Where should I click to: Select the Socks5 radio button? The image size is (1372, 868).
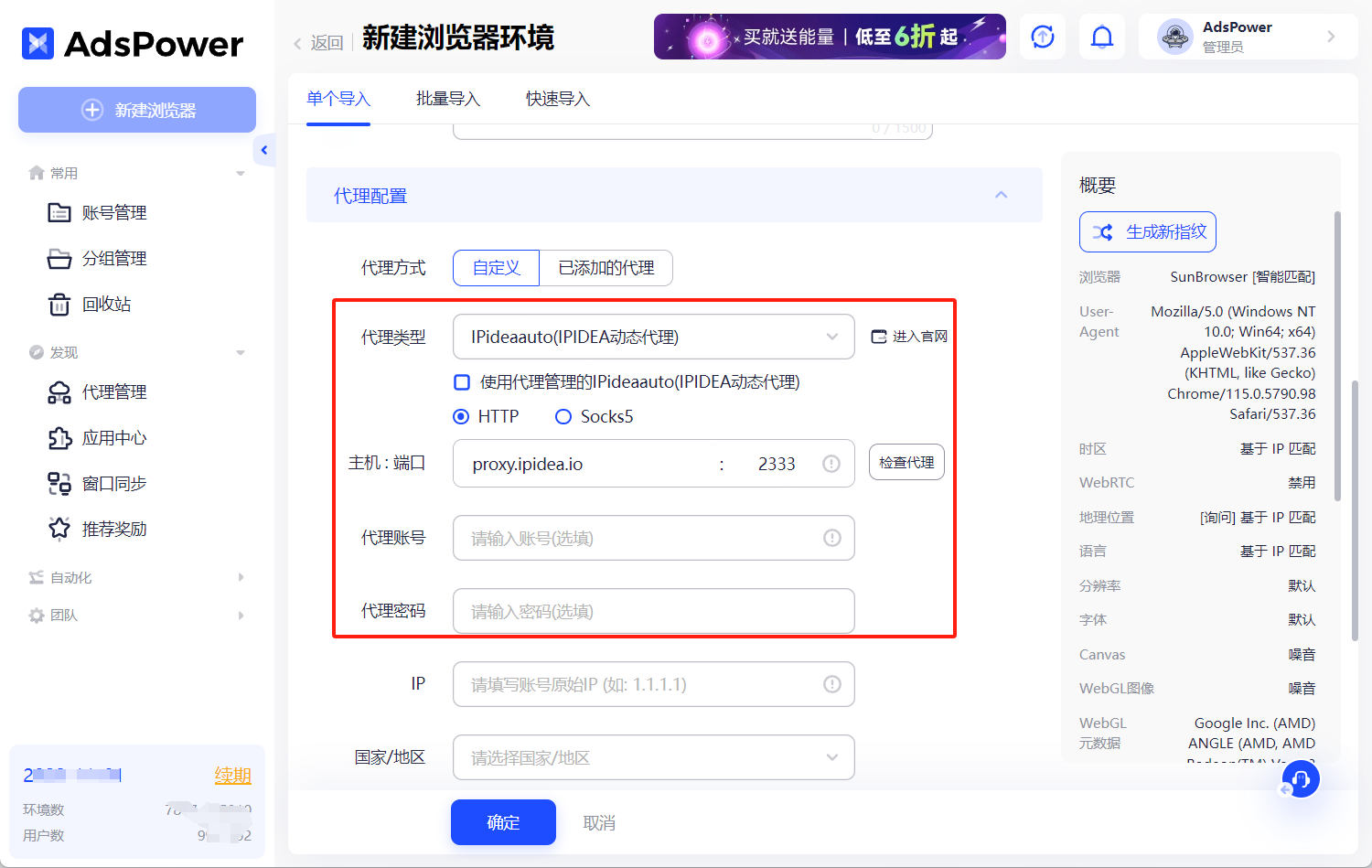[x=563, y=416]
